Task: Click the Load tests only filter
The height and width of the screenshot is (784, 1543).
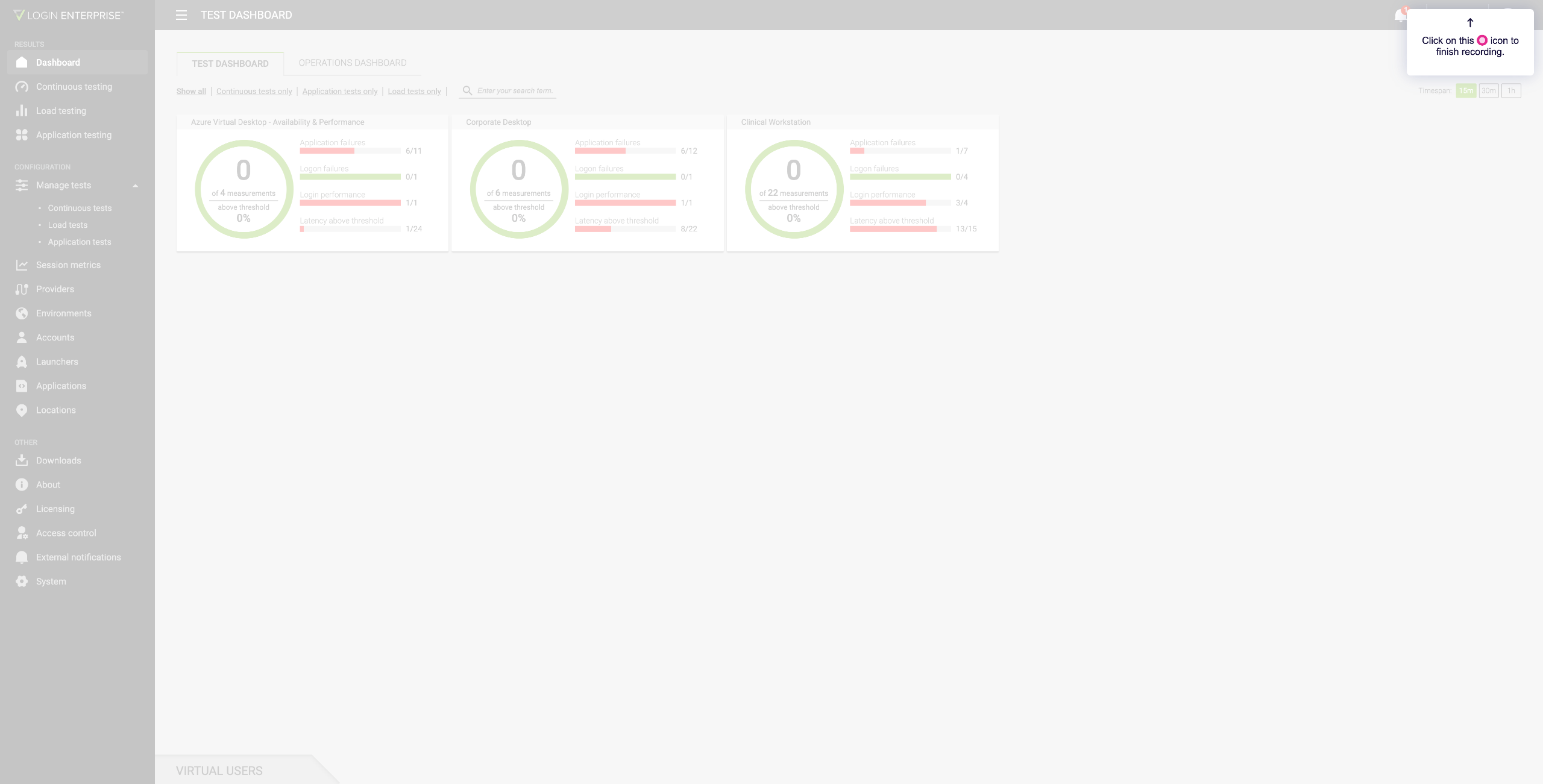Action: click(x=414, y=92)
